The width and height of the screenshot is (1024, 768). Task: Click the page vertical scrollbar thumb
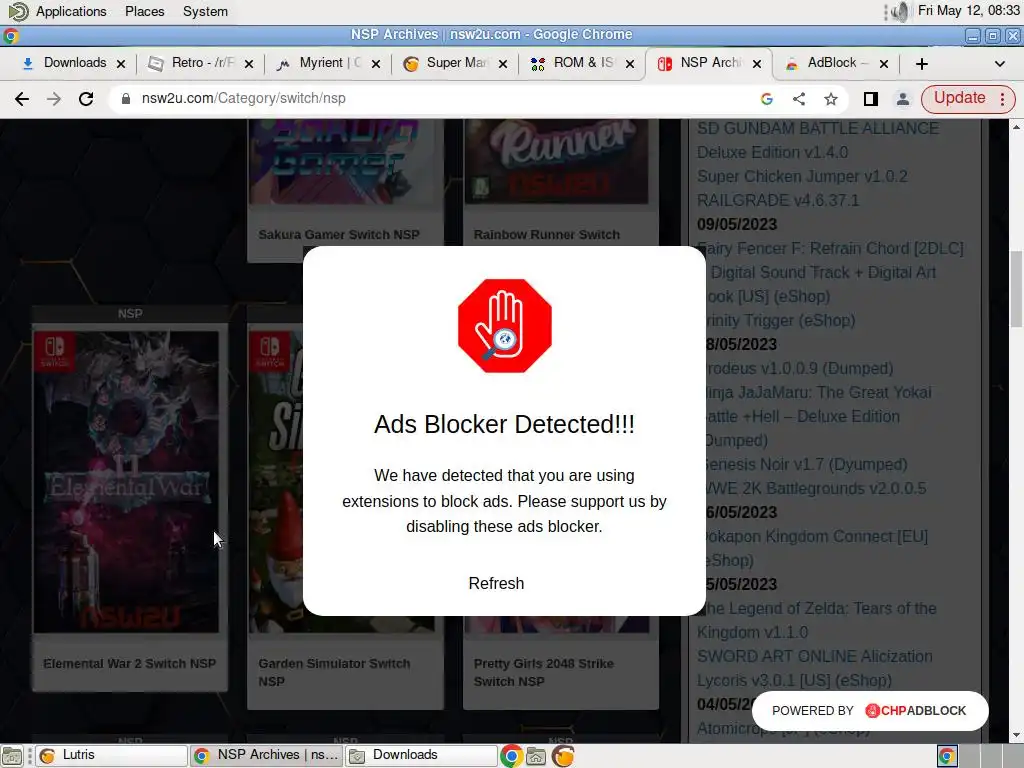[x=1016, y=289]
